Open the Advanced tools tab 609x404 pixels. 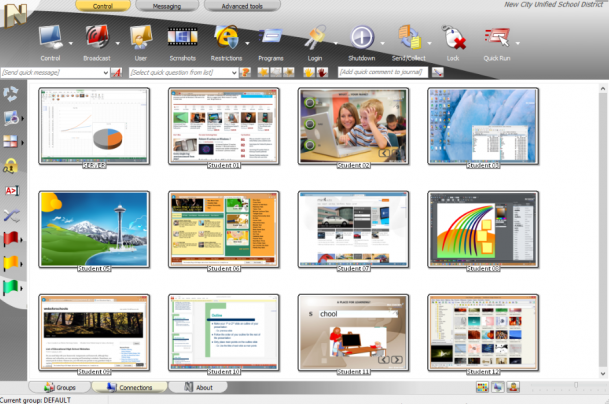pos(242,6)
